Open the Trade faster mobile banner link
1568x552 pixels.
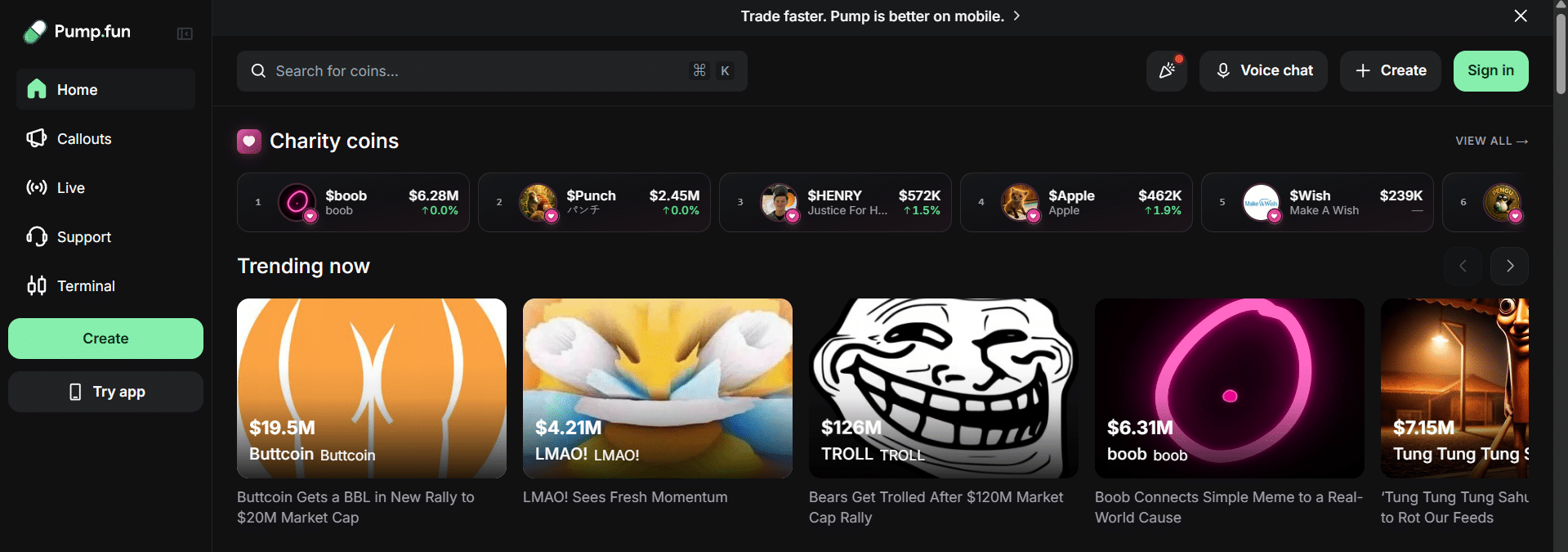[x=880, y=16]
